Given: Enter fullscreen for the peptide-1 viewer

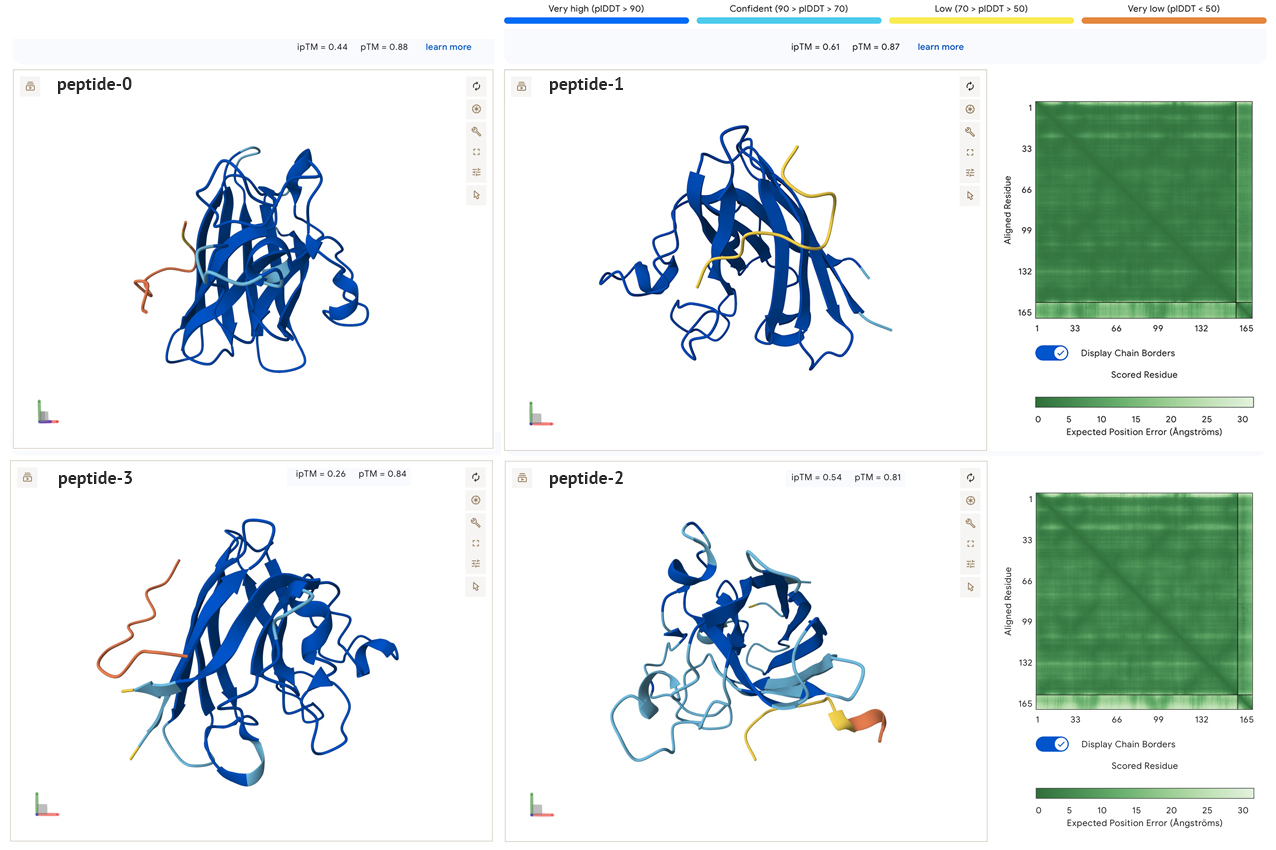Looking at the screenshot, I should pyautogui.click(x=969, y=152).
